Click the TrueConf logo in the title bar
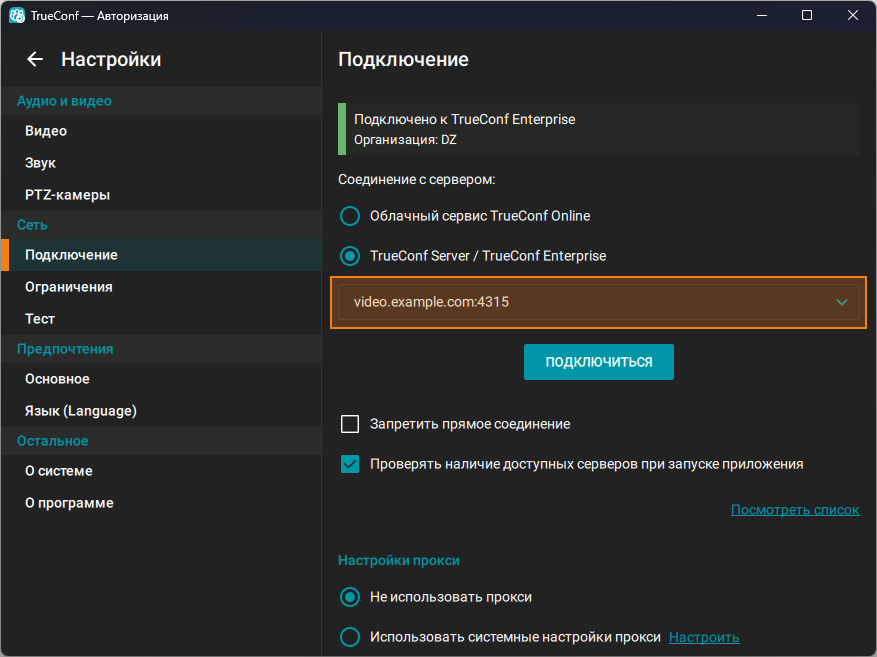The image size is (877, 657). (17, 16)
